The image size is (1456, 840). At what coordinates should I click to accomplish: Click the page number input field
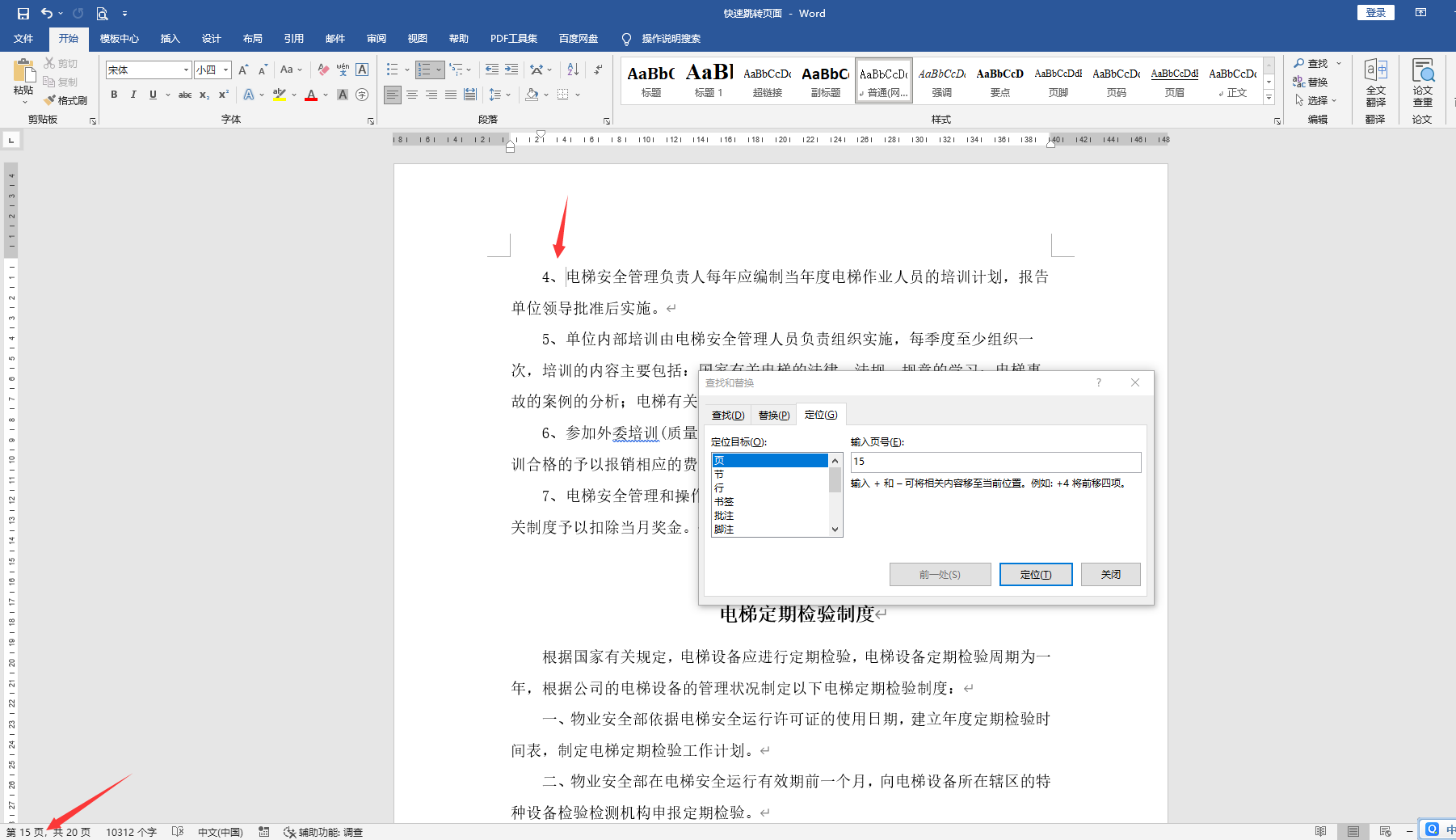995,462
